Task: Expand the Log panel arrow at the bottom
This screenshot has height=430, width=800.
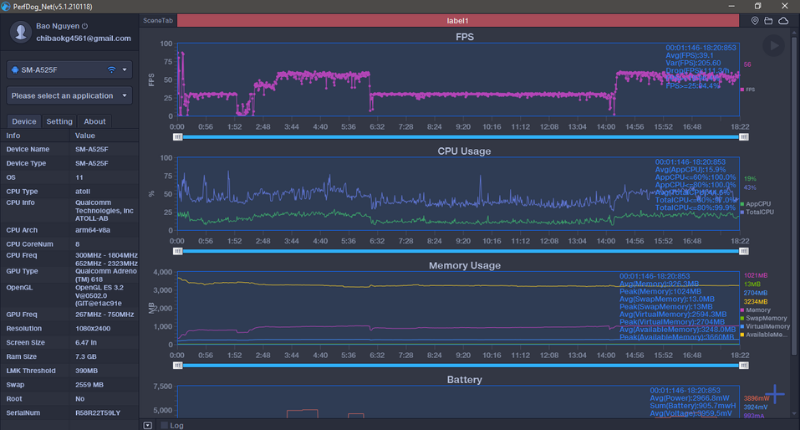Action: coord(148,424)
